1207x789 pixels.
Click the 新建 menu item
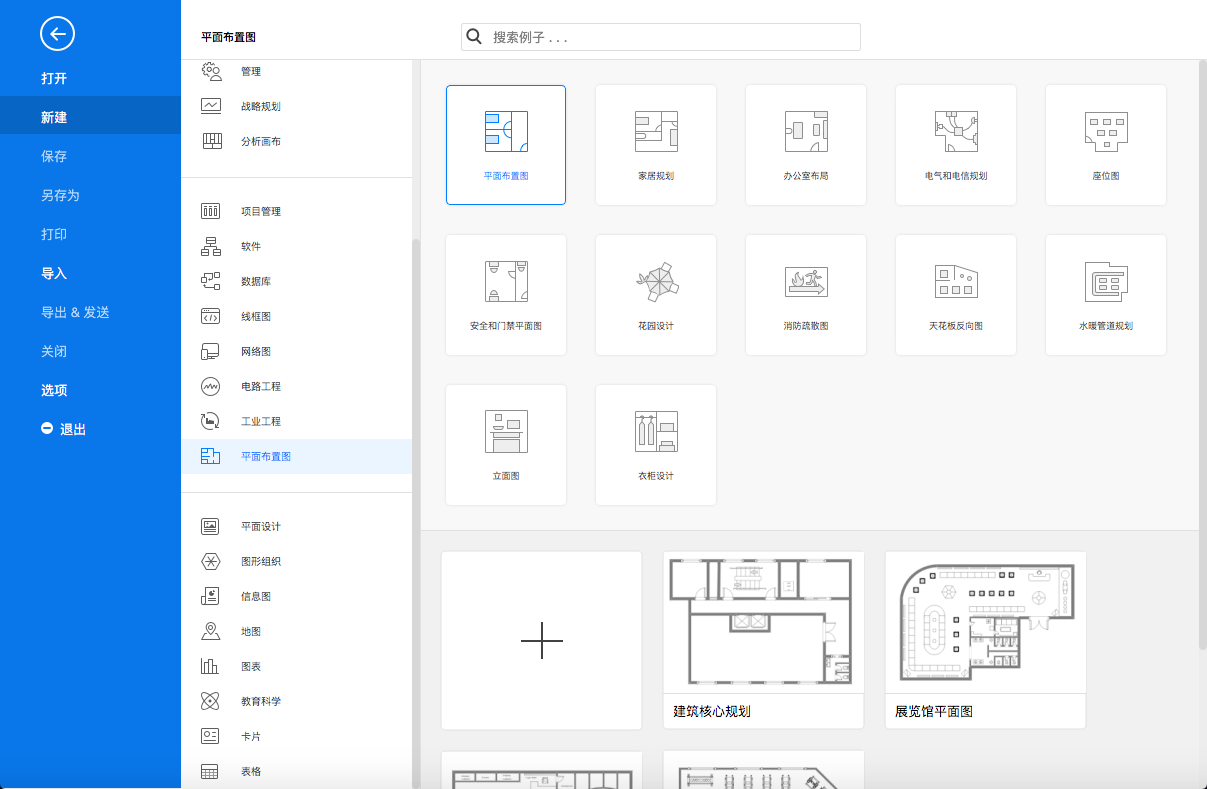pos(54,117)
